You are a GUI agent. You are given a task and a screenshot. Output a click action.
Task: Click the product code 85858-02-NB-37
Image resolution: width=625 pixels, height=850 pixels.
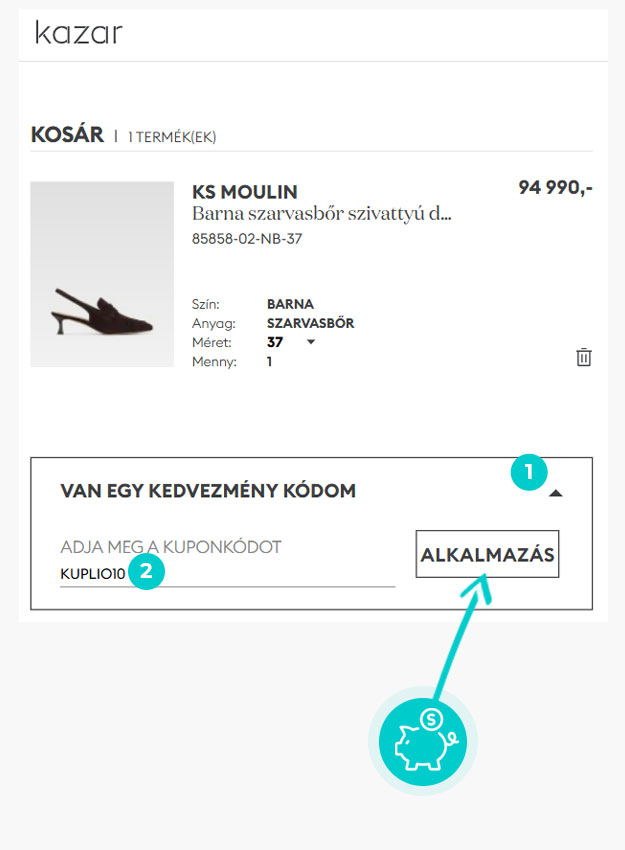click(x=246, y=240)
